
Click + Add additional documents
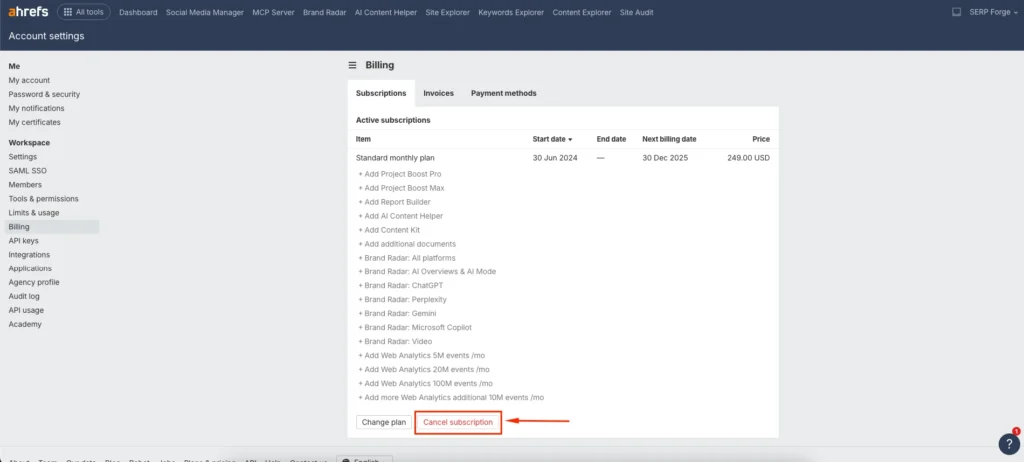tap(407, 244)
